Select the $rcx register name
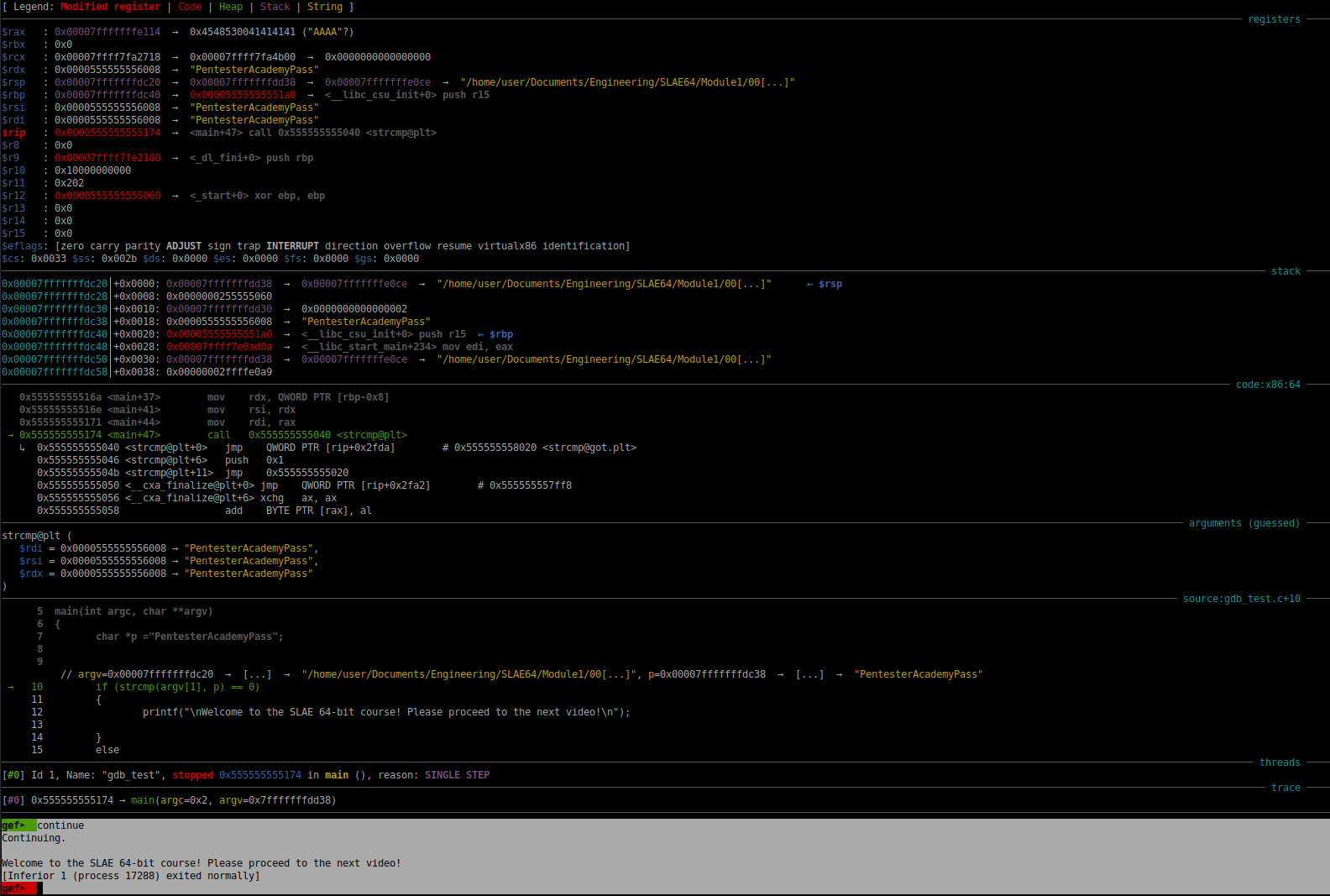This screenshot has height=896, width=1330. [13, 57]
